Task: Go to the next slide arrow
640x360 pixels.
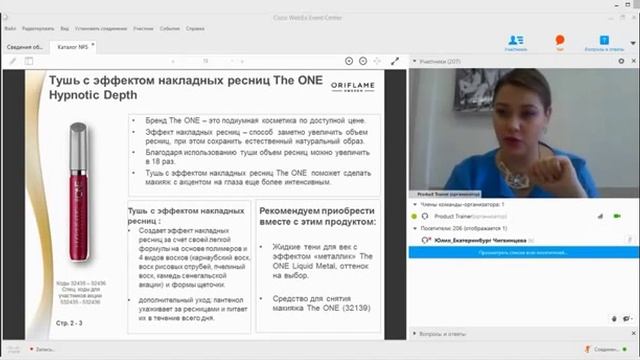Action: [x=242, y=61]
